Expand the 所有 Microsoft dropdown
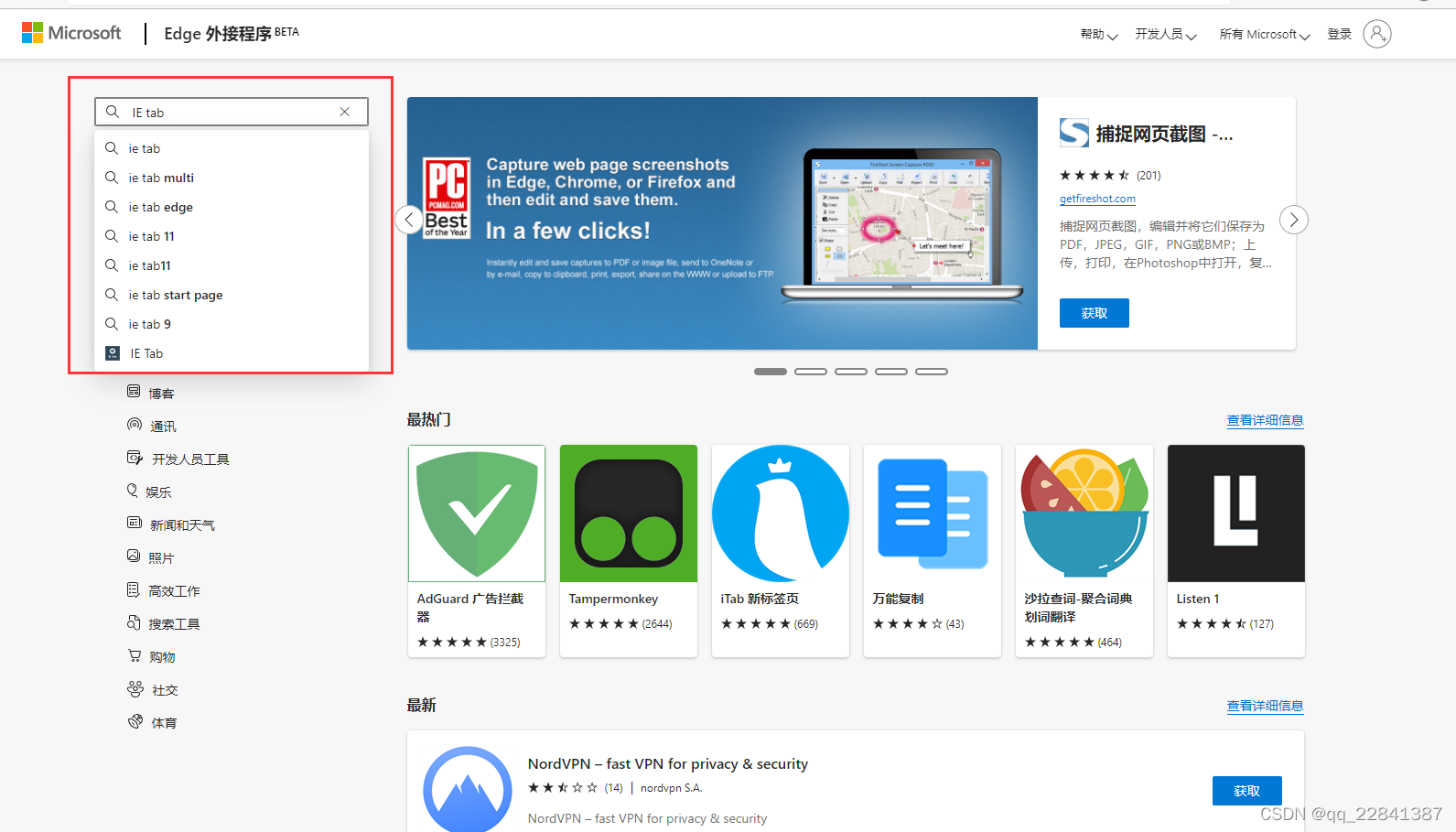This screenshot has height=832, width=1456. tap(1265, 35)
